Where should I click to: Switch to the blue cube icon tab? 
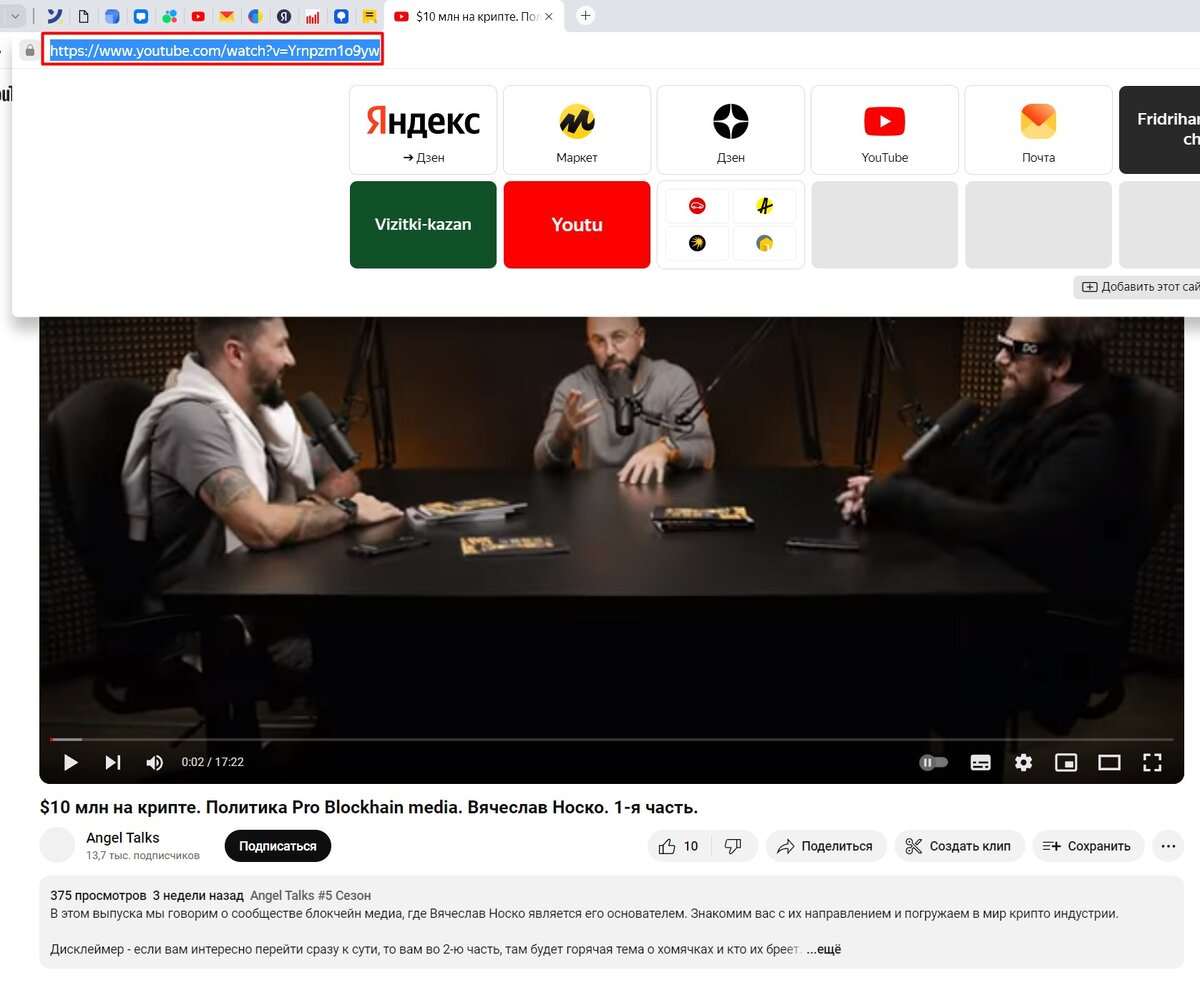[x=112, y=16]
